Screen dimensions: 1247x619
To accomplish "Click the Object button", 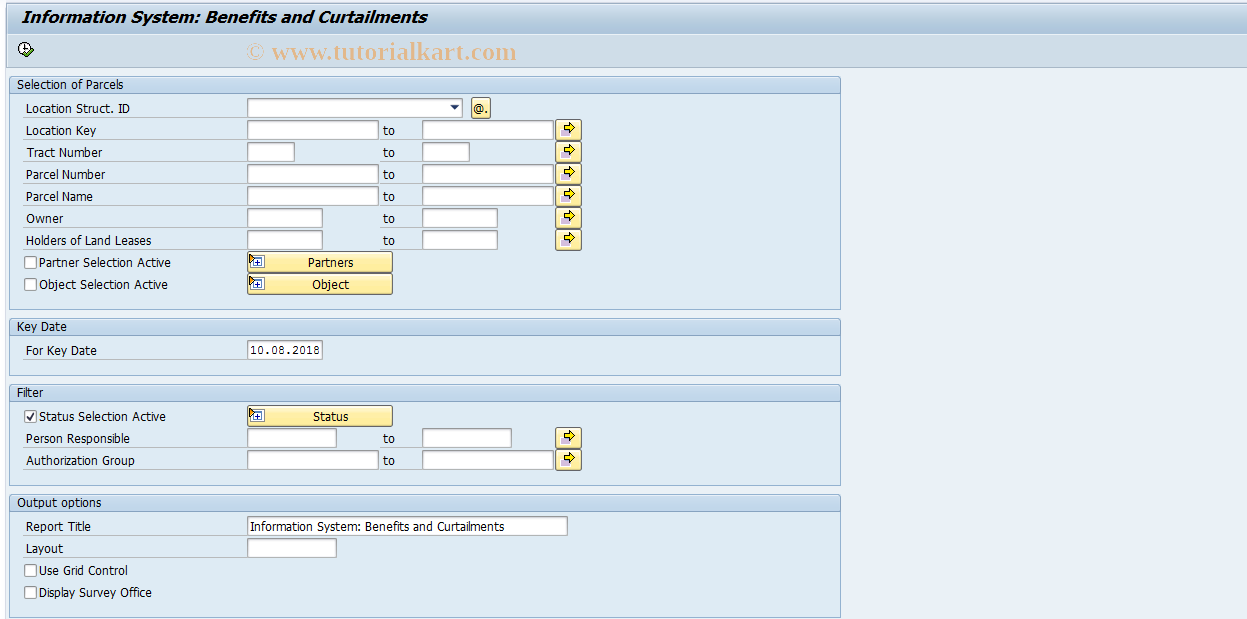I will point(320,284).
